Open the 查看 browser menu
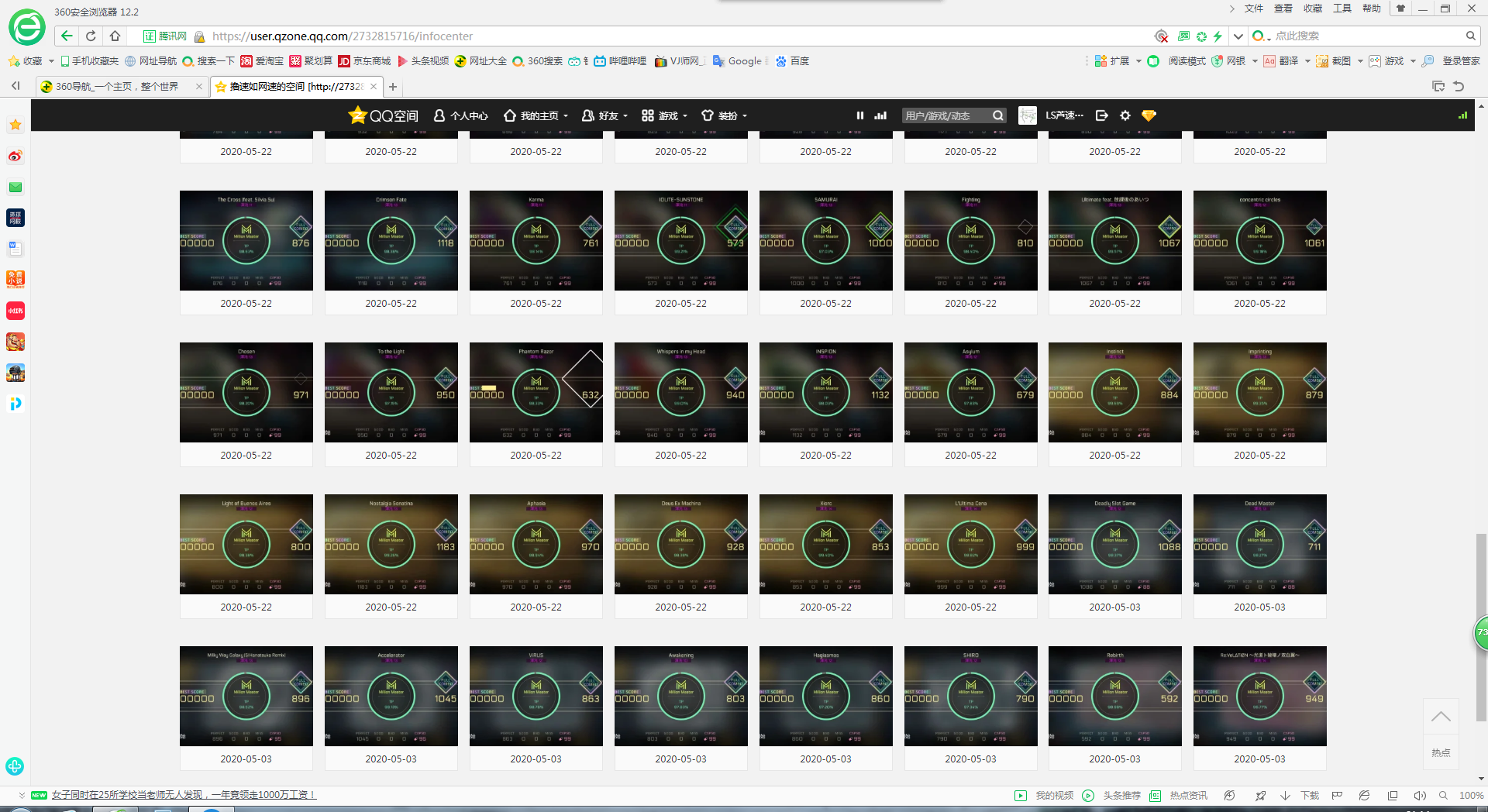Viewport: 1488px width, 812px height. click(1283, 9)
